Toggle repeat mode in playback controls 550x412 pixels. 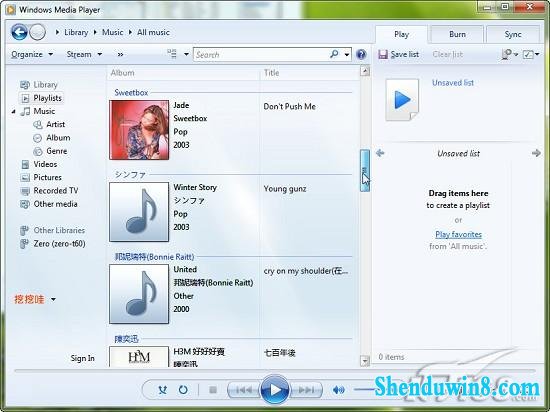(183, 390)
